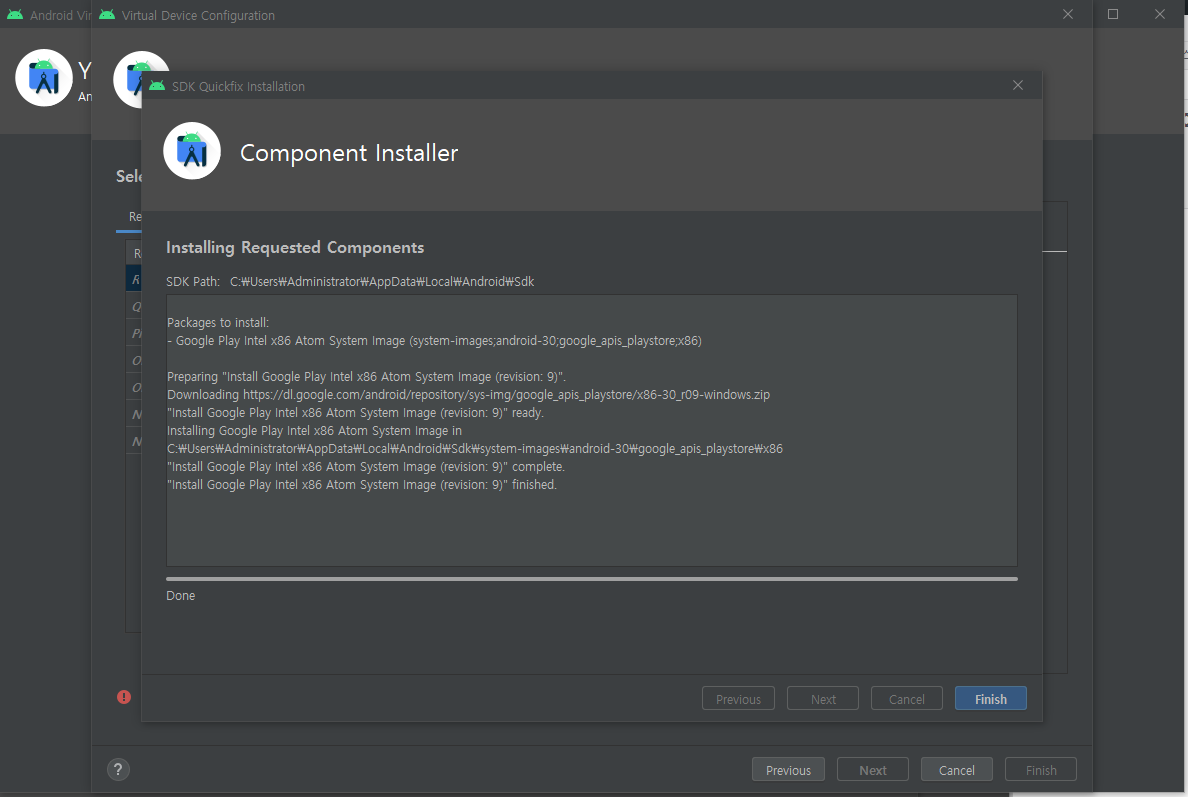
Task: Click the Preparing install log line
Action: [366, 377]
